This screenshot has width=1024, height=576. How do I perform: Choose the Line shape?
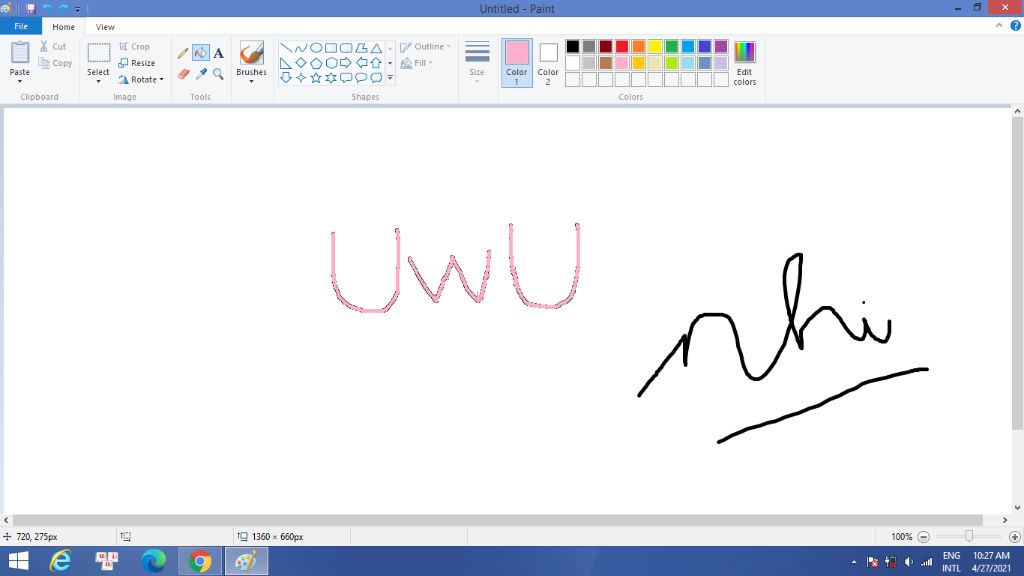(285, 48)
